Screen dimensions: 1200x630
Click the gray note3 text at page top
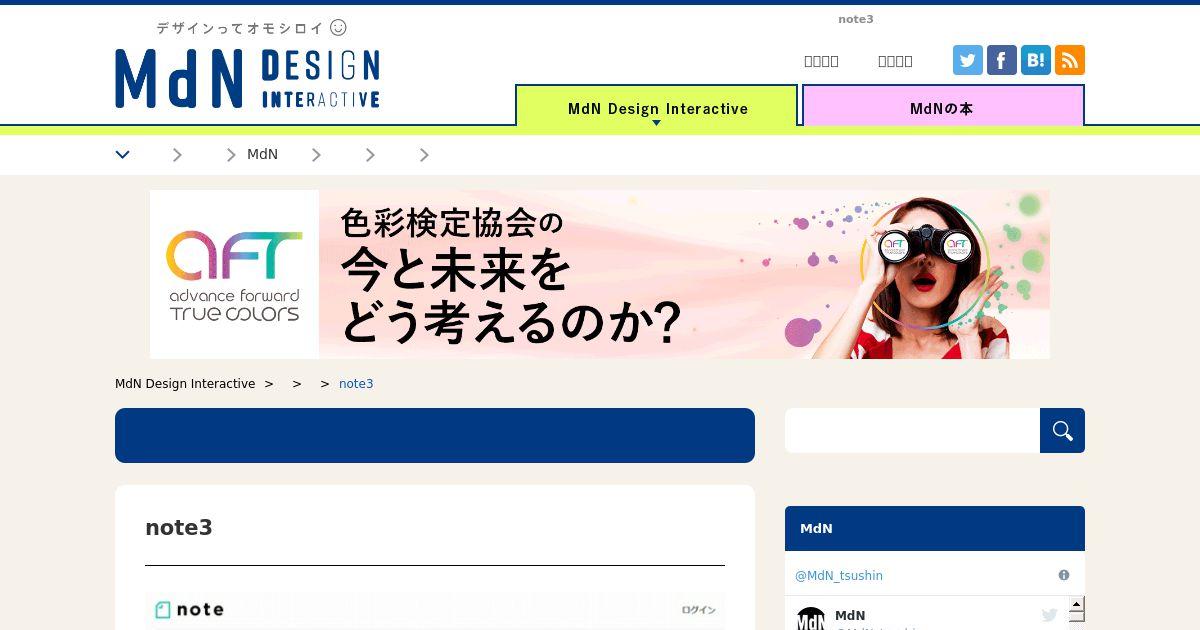coord(856,19)
